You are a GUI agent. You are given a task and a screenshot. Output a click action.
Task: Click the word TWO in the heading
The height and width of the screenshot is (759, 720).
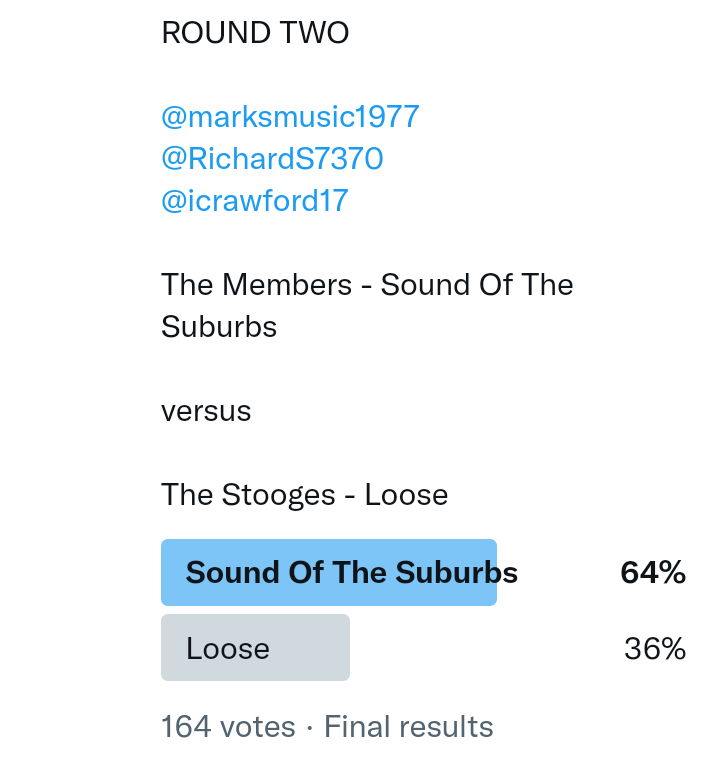[314, 33]
